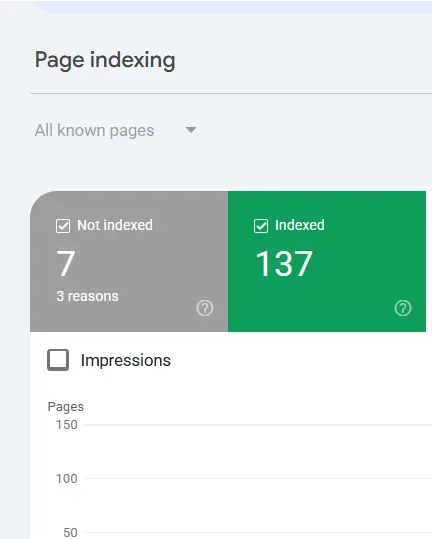Click the 50 axis label
The image size is (432, 539).
pos(70,532)
